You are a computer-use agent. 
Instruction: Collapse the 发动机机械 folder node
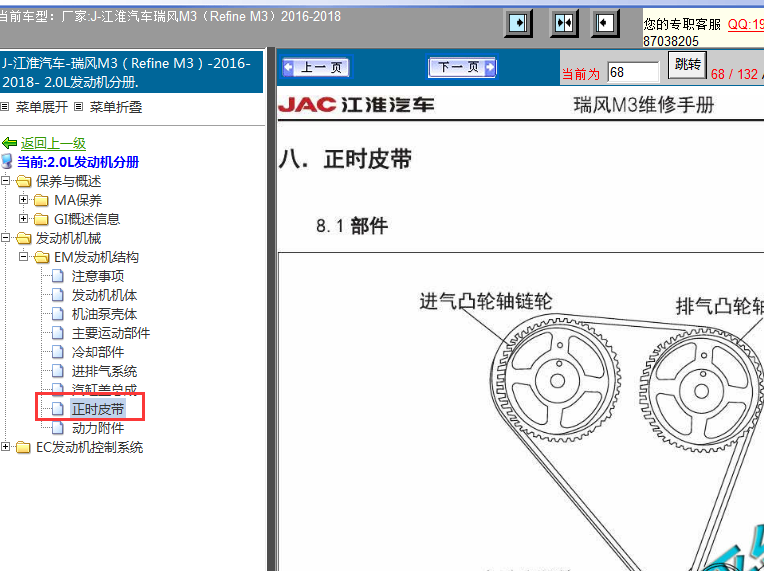(x=5, y=238)
